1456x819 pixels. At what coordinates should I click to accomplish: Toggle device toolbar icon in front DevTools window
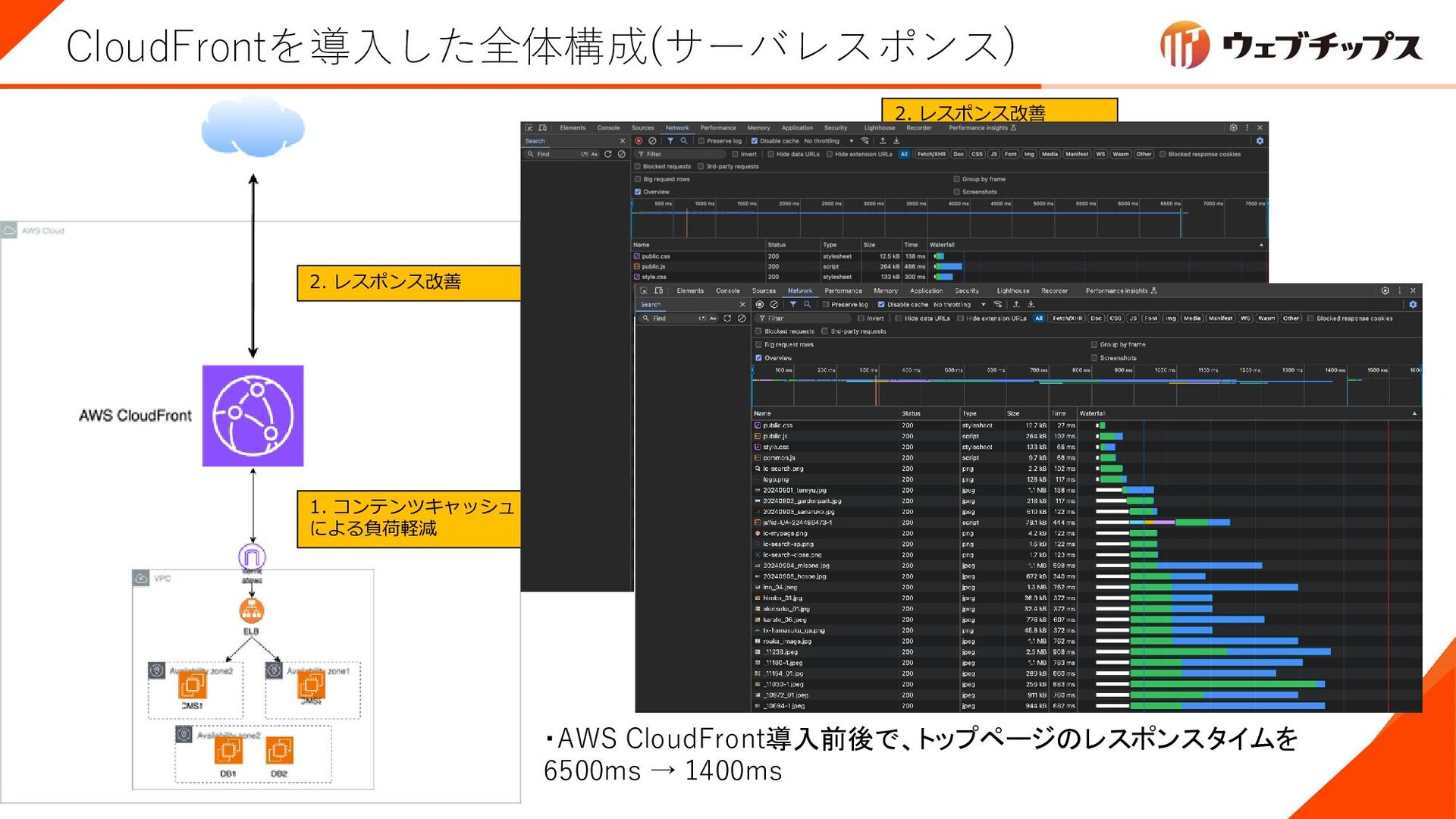tap(659, 291)
